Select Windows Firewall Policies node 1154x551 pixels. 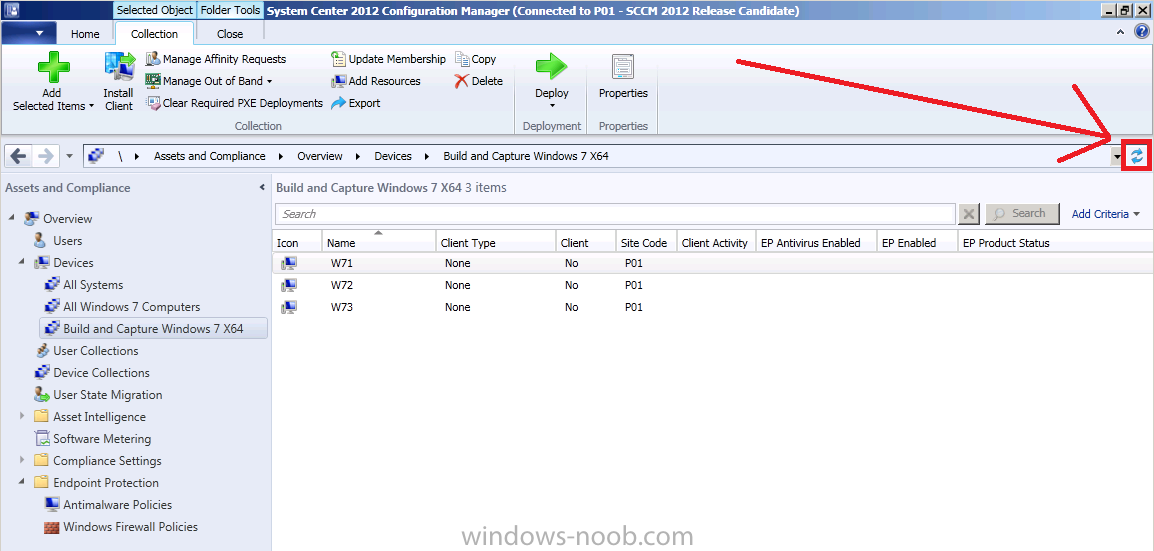130,527
